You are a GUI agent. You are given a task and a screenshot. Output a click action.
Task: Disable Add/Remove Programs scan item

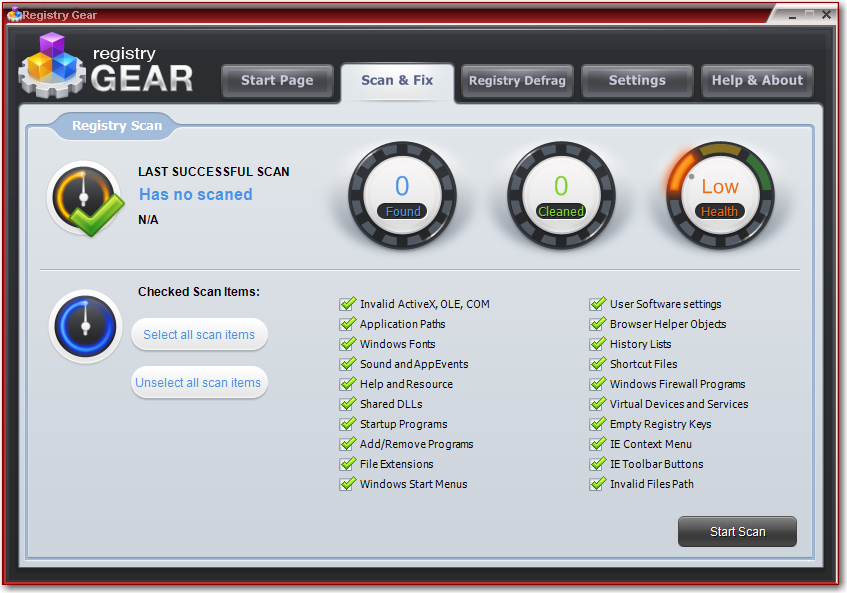pyautogui.click(x=348, y=444)
